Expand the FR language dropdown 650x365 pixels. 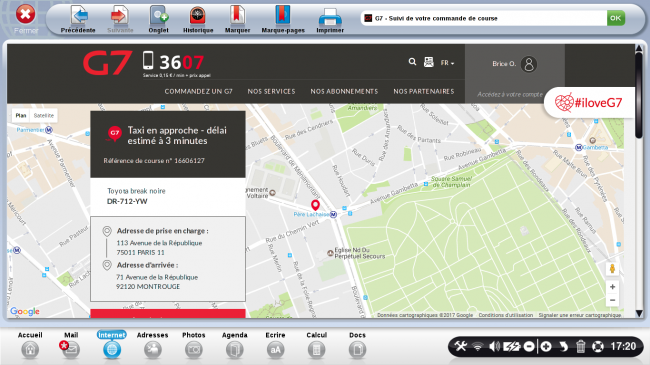coord(447,63)
